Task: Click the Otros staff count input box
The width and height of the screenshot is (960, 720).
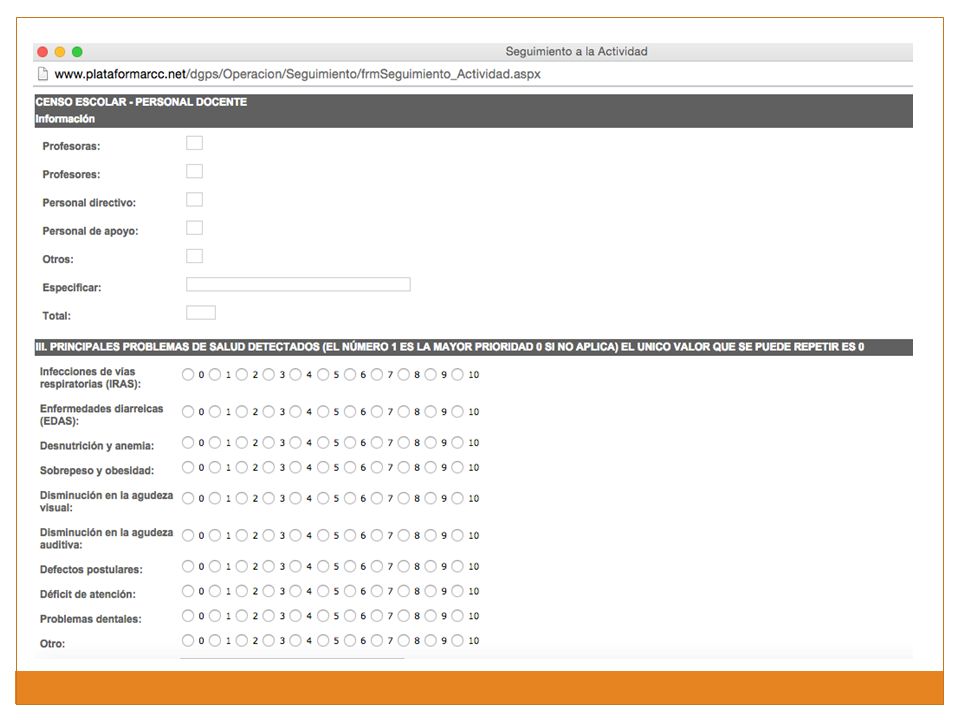Action: 194,256
